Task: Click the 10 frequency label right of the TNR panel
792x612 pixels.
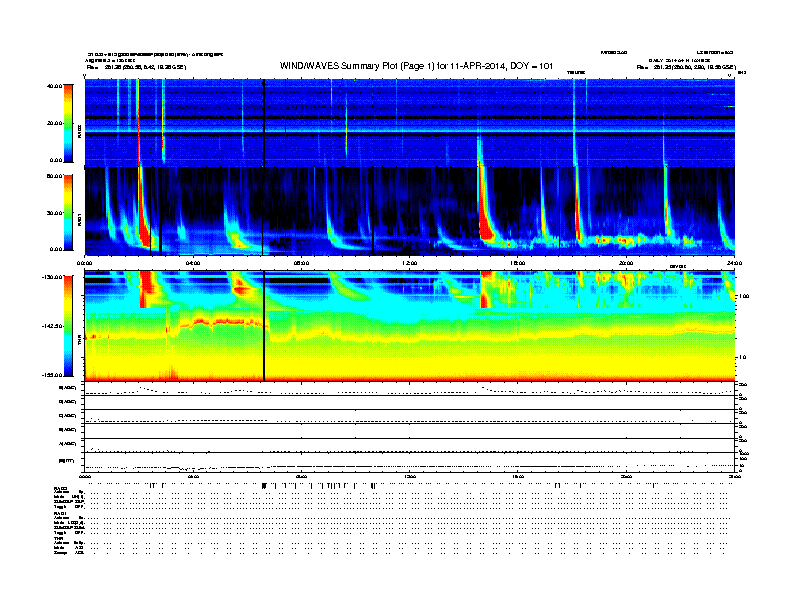Action: coord(742,357)
